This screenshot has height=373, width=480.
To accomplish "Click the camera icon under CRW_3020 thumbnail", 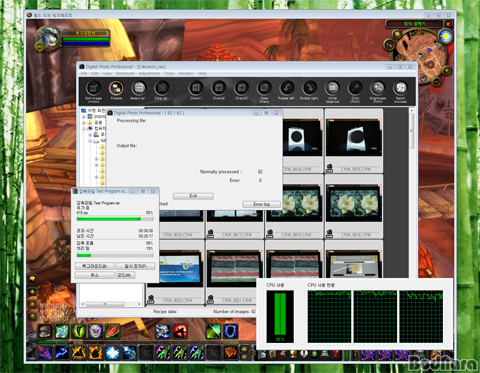I will point(151,299).
